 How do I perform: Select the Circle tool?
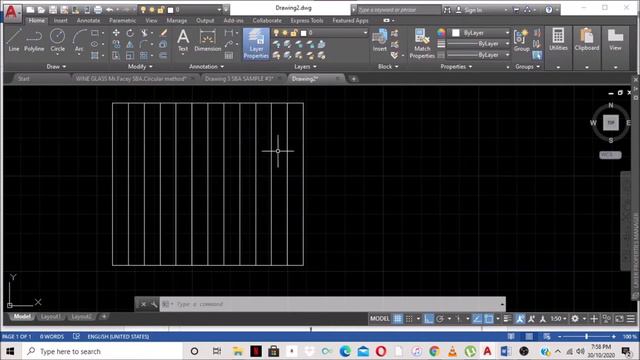[x=58, y=40]
